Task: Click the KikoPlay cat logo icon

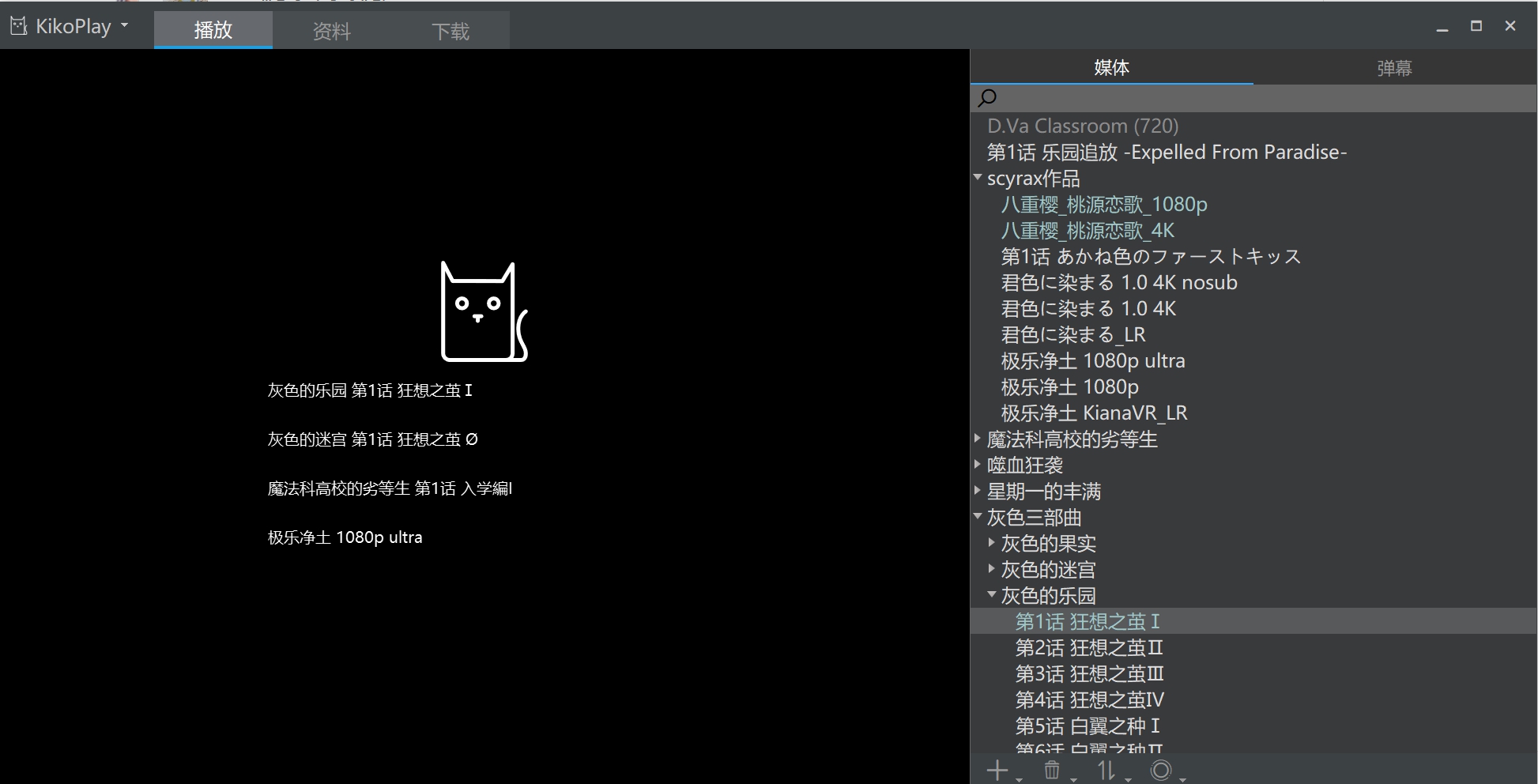Action: [x=18, y=26]
